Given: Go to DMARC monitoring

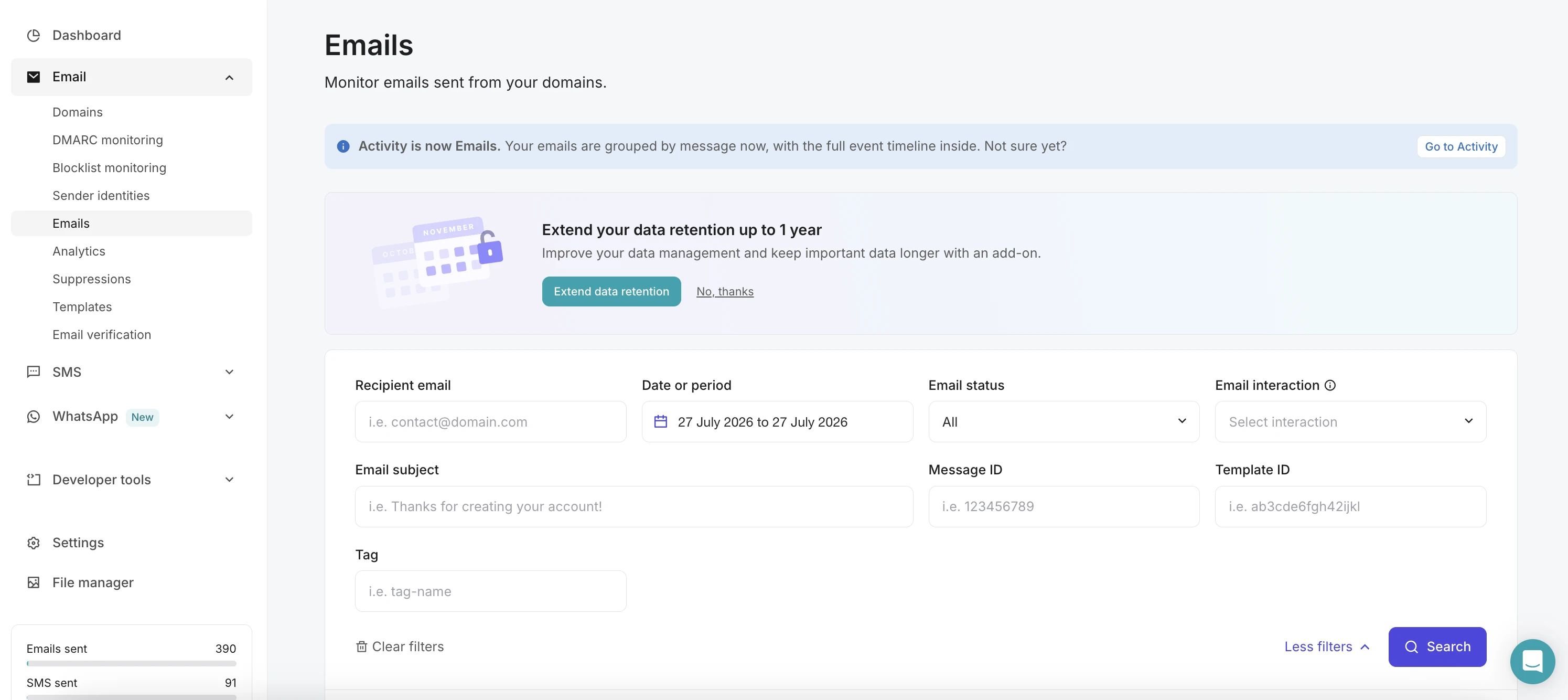Looking at the screenshot, I should 108,140.
